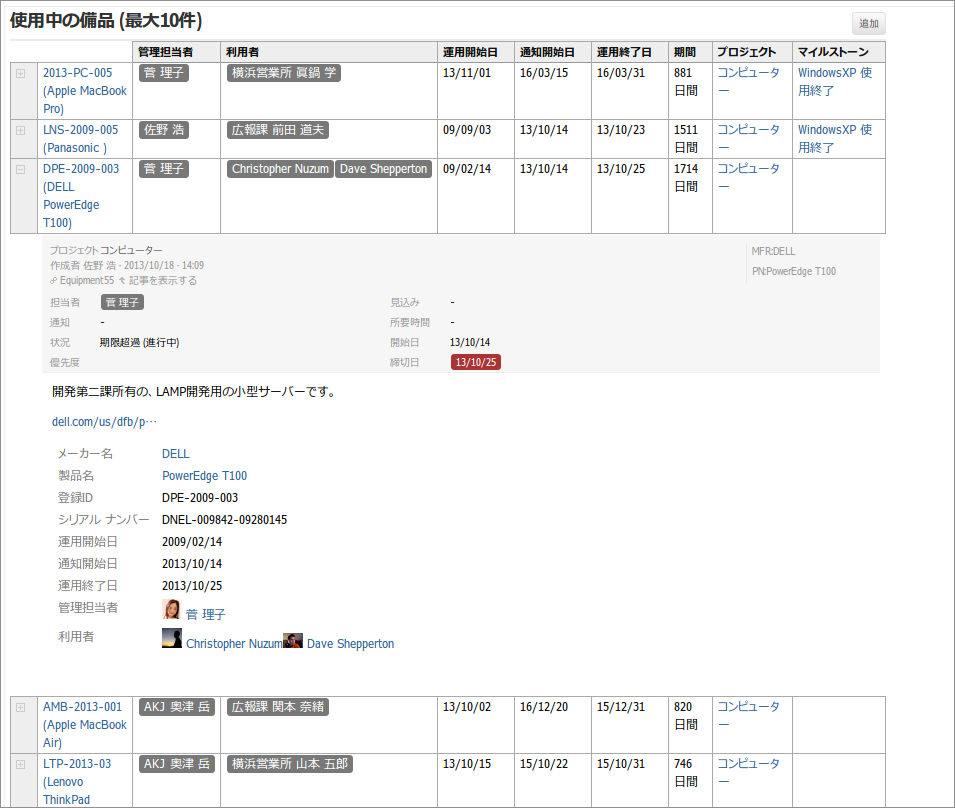The height and width of the screenshot is (808, 955).
Task: Click the 菅 理子 tag next to 担当者
Action: [122, 303]
